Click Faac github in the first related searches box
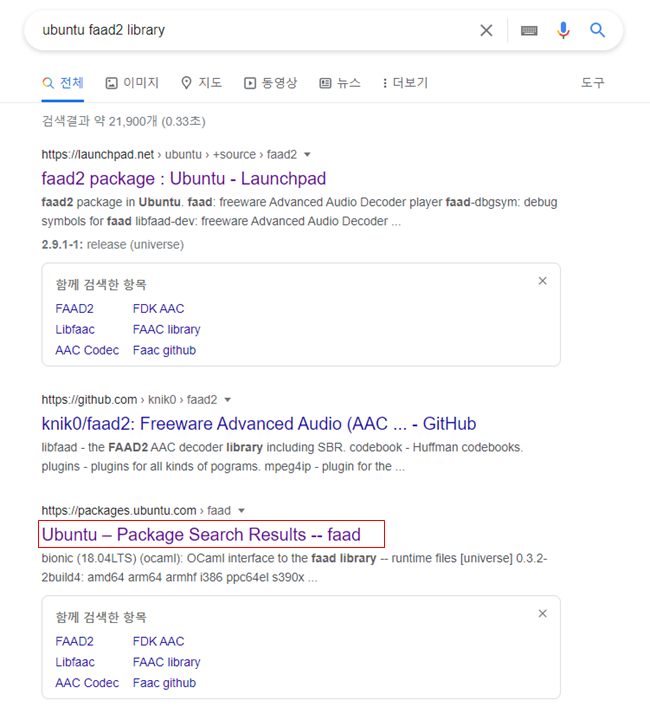This screenshot has height=720, width=650. click(164, 350)
